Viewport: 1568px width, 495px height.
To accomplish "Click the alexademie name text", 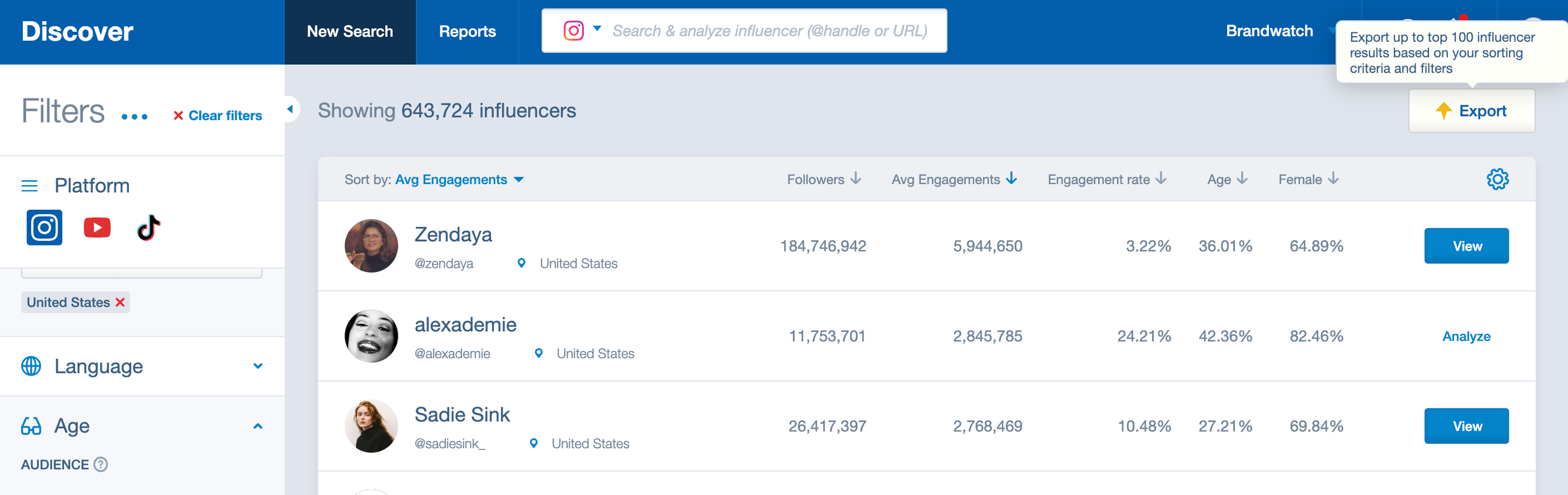I will 465,325.
